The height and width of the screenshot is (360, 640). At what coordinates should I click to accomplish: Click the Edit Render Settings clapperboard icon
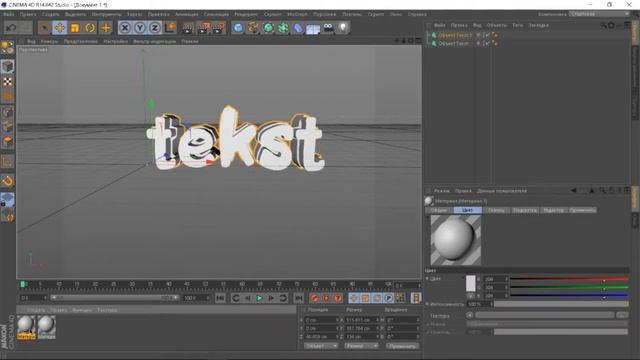point(218,28)
